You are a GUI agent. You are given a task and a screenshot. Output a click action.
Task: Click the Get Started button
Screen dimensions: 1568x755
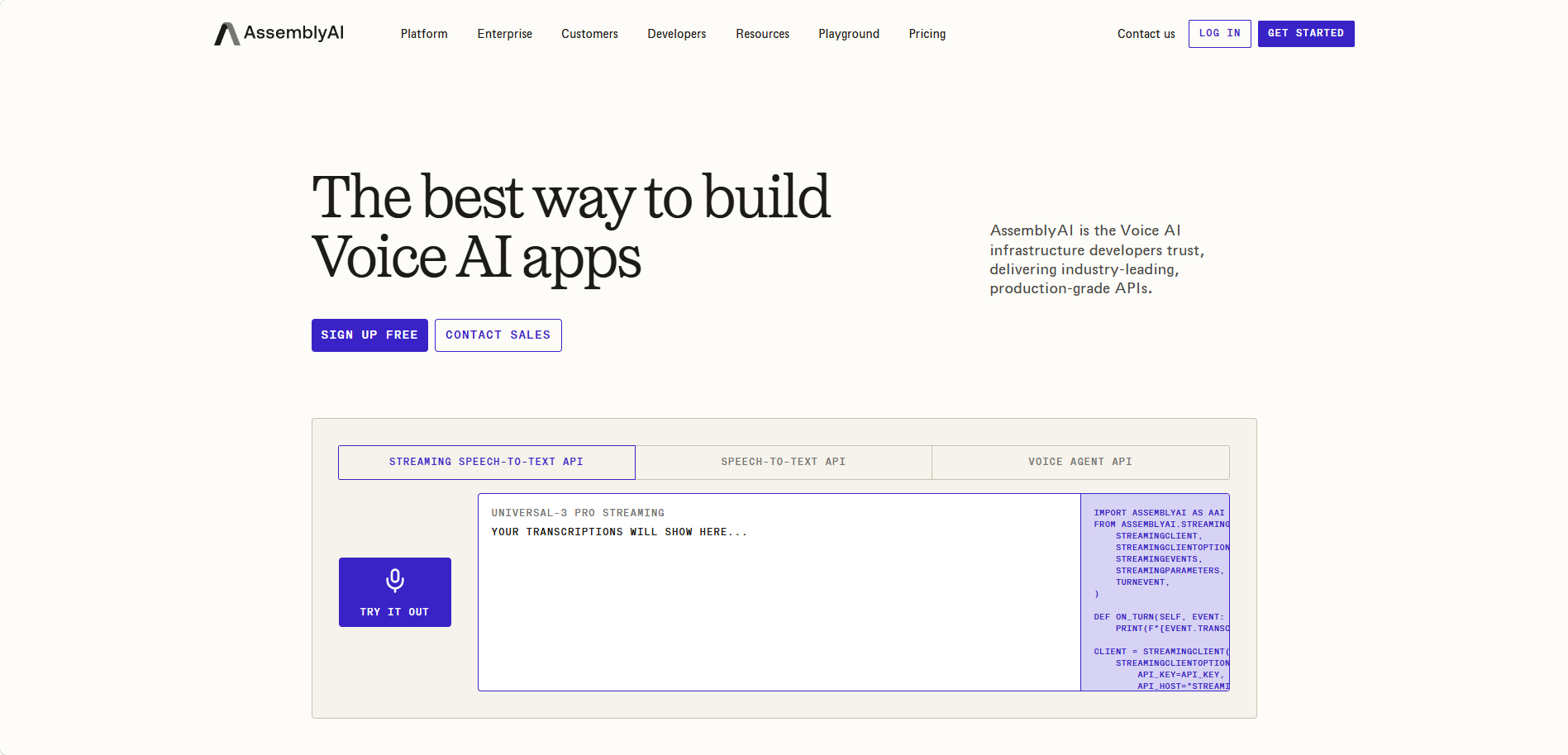(x=1306, y=34)
